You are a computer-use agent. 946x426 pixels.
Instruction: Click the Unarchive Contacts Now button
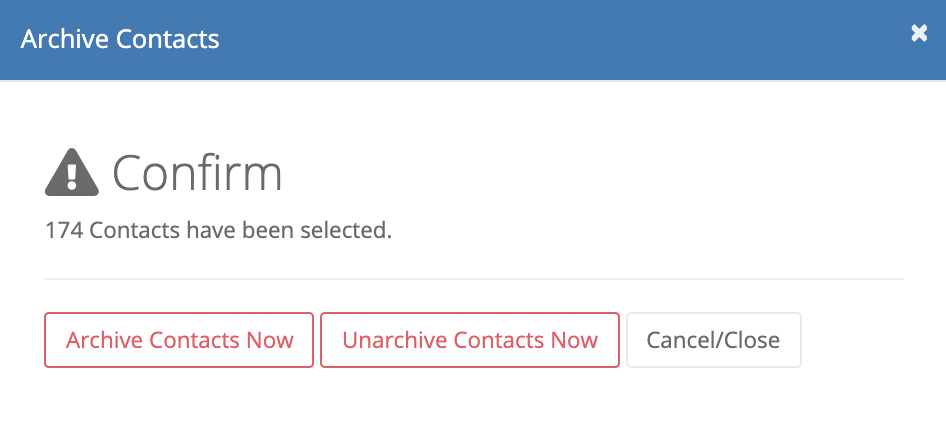pyautogui.click(x=470, y=340)
